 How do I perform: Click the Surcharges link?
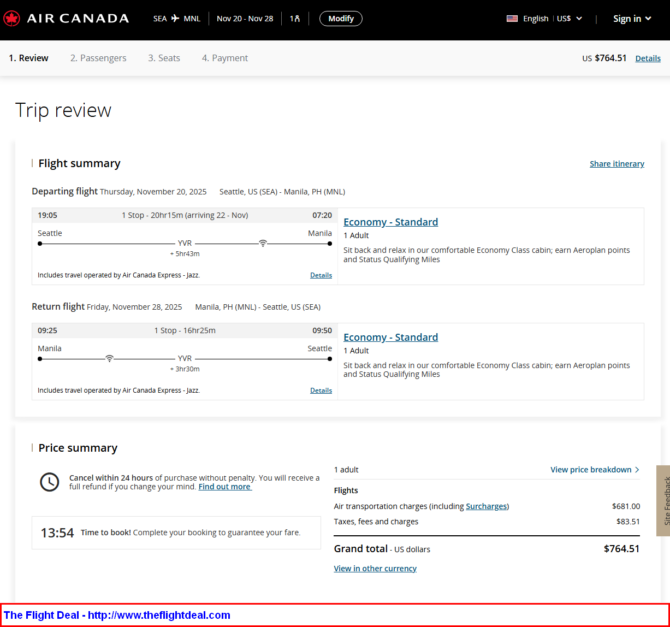[x=487, y=506]
